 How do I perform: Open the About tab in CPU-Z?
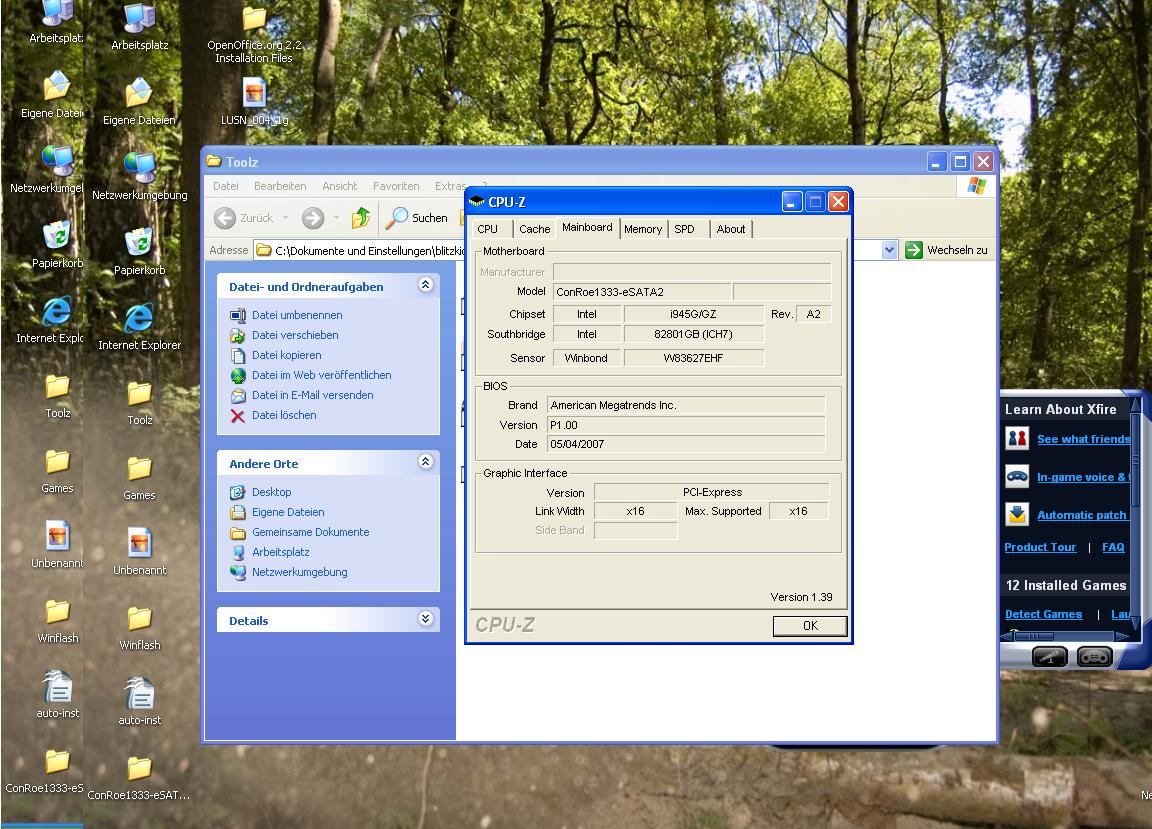click(731, 229)
